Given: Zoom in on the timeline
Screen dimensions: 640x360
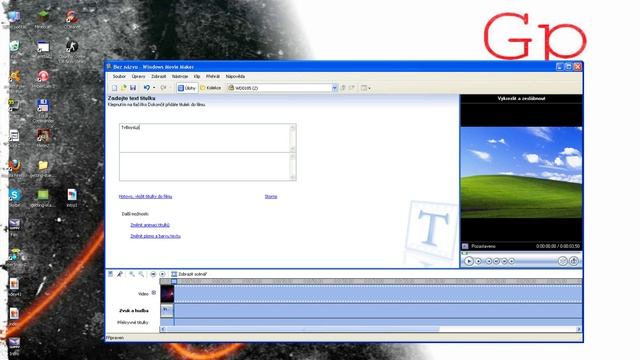Looking at the screenshot, I should click(x=132, y=274).
